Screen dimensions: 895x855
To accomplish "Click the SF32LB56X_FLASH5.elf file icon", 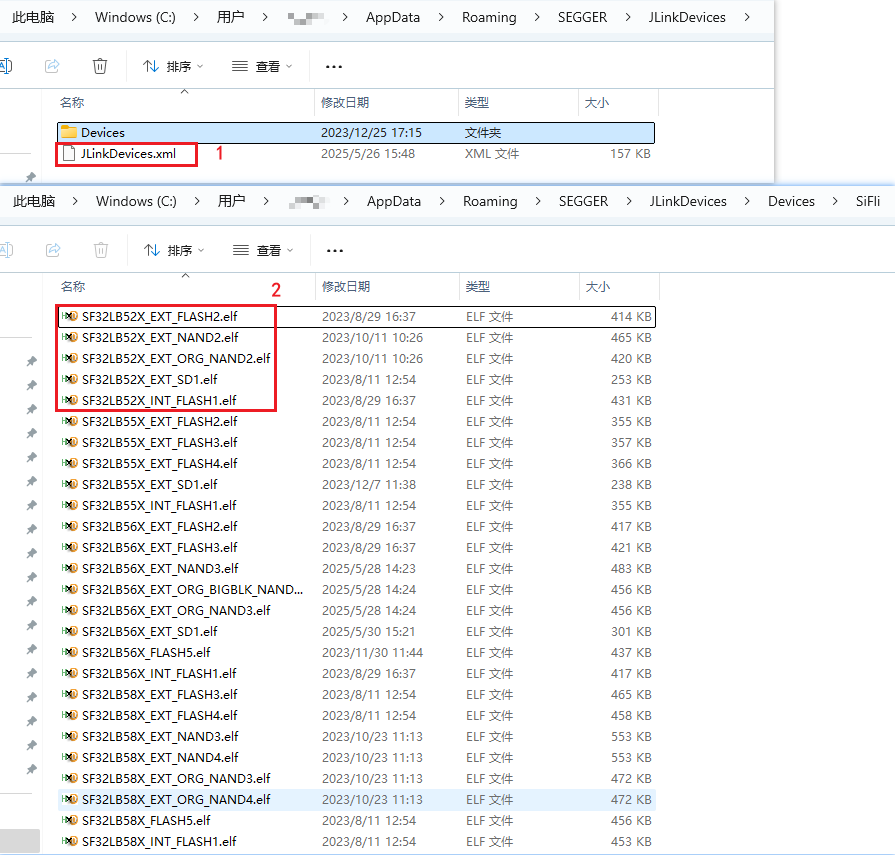I will [x=70, y=652].
